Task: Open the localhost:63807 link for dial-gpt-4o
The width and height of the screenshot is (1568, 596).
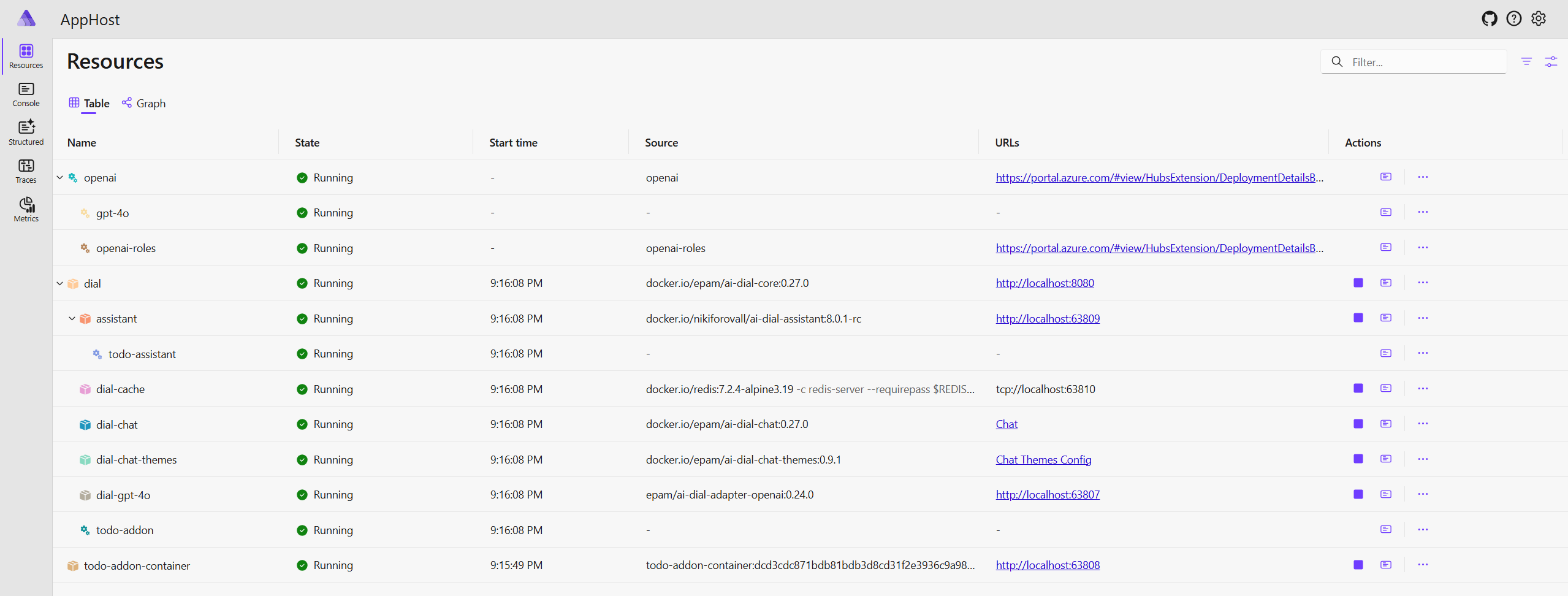Action: tap(1048, 494)
